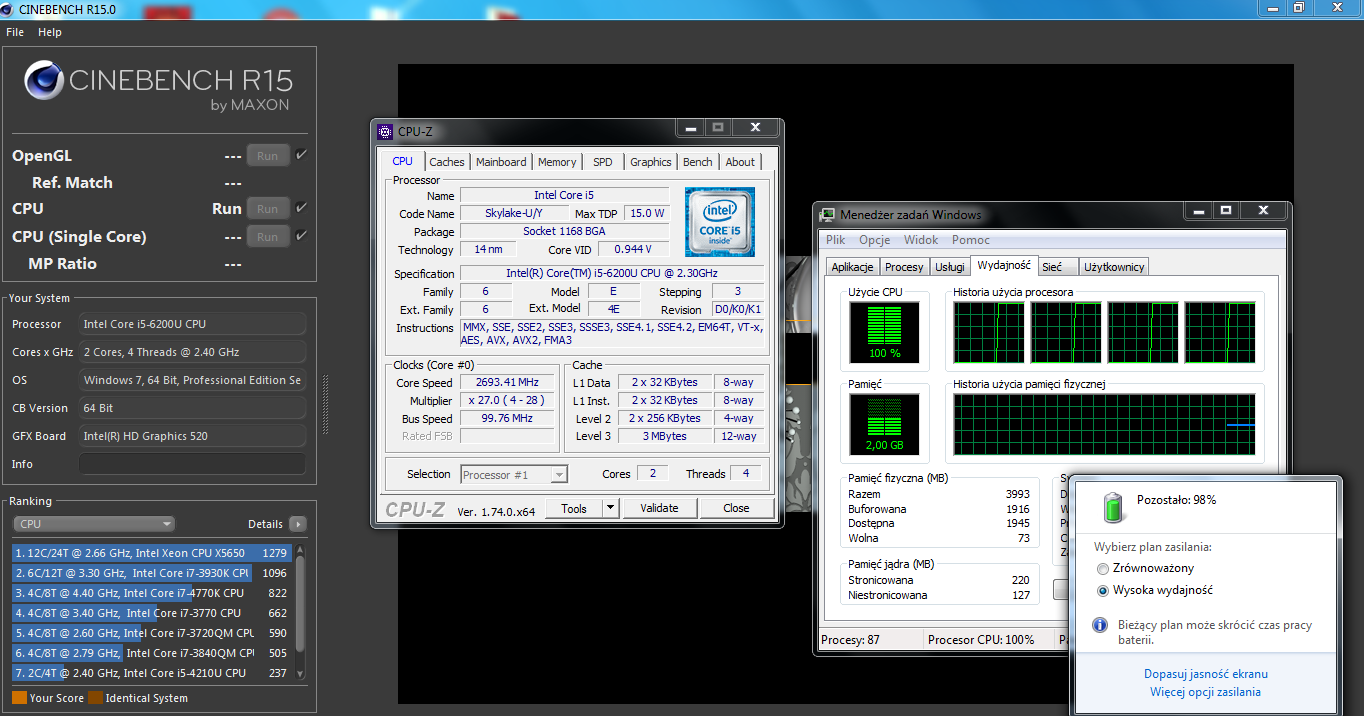Screen dimensions: 1364x716
Task: Click the blue info icon in power popup
Action: pyautogui.click(x=1099, y=625)
